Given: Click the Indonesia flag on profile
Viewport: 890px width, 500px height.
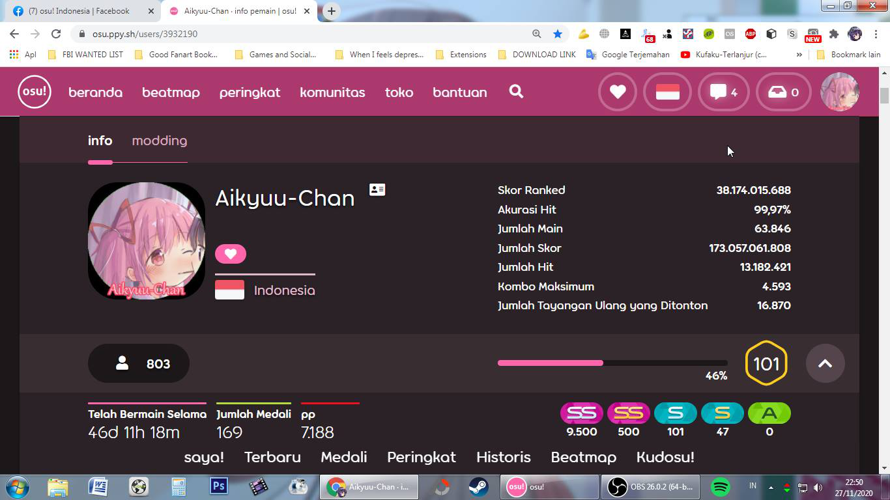Looking at the screenshot, I should click(x=229, y=290).
